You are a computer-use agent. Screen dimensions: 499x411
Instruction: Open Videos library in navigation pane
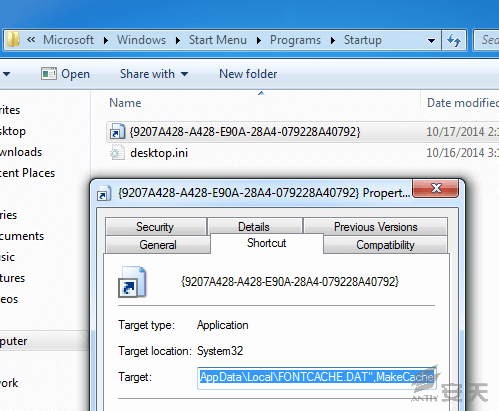pos(9,299)
